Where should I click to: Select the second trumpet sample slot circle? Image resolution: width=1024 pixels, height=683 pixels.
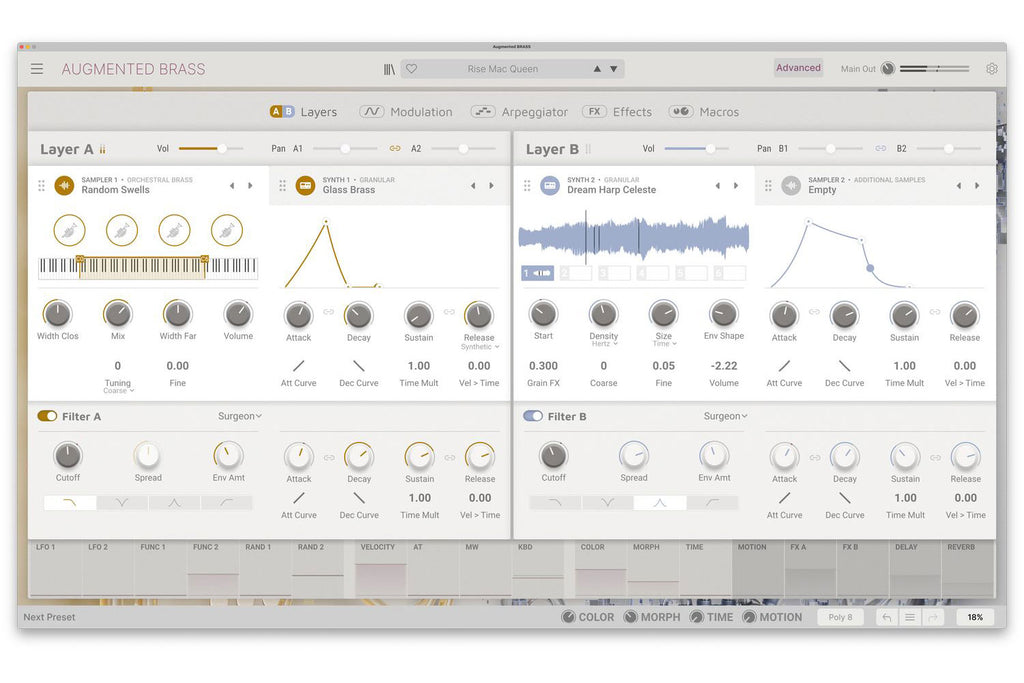click(x=122, y=230)
